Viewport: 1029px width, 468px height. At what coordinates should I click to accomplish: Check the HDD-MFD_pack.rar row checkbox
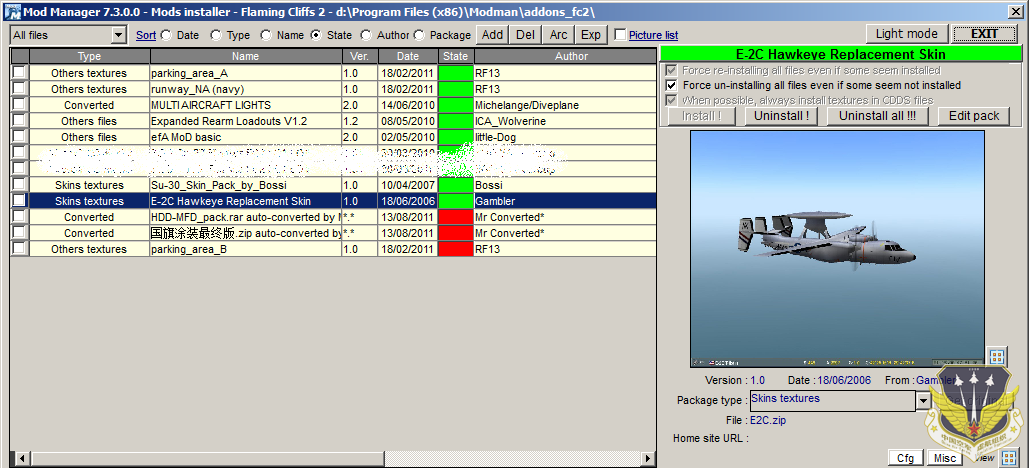coord(19,216)
